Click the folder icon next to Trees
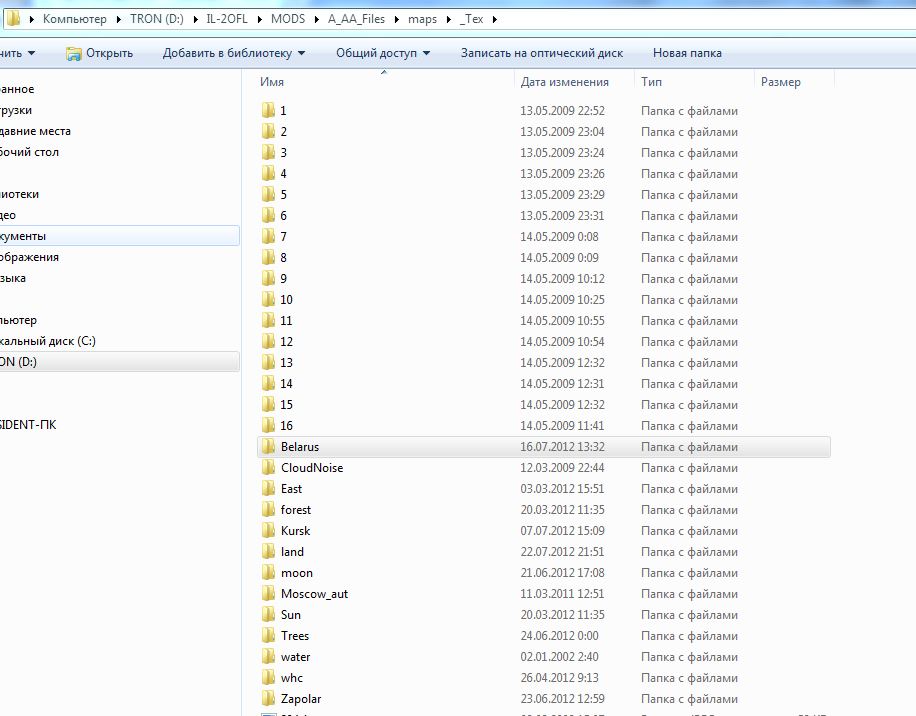 [x=268, y=636]
